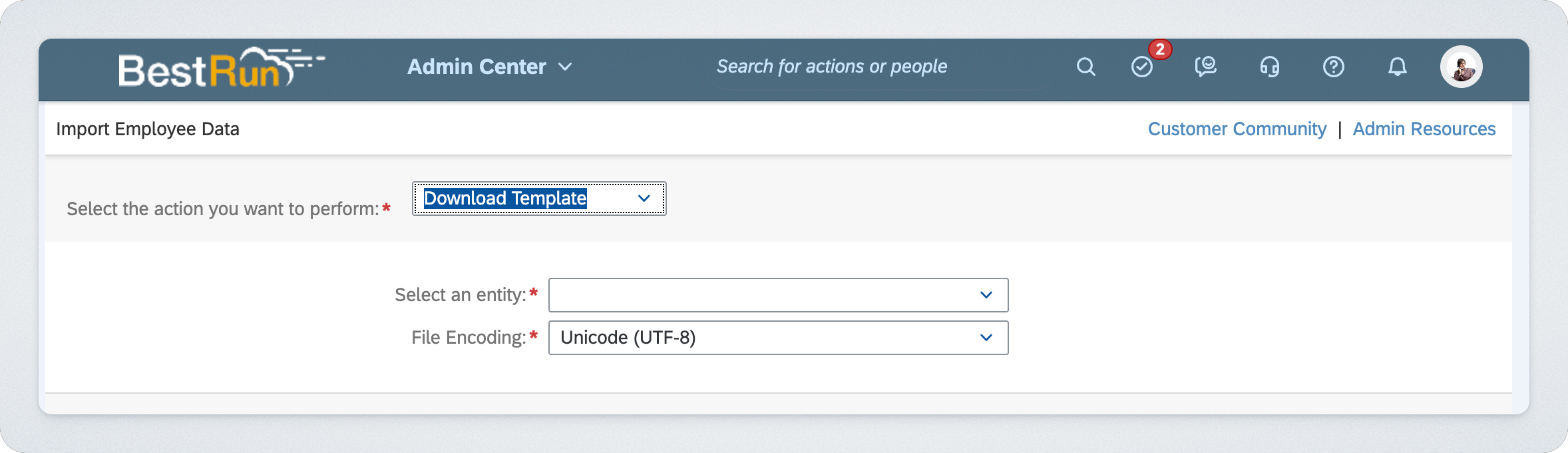This screenshot has width=1568, height=453.
Task: Open the headset support icon
Action: tap(1269, 67)
